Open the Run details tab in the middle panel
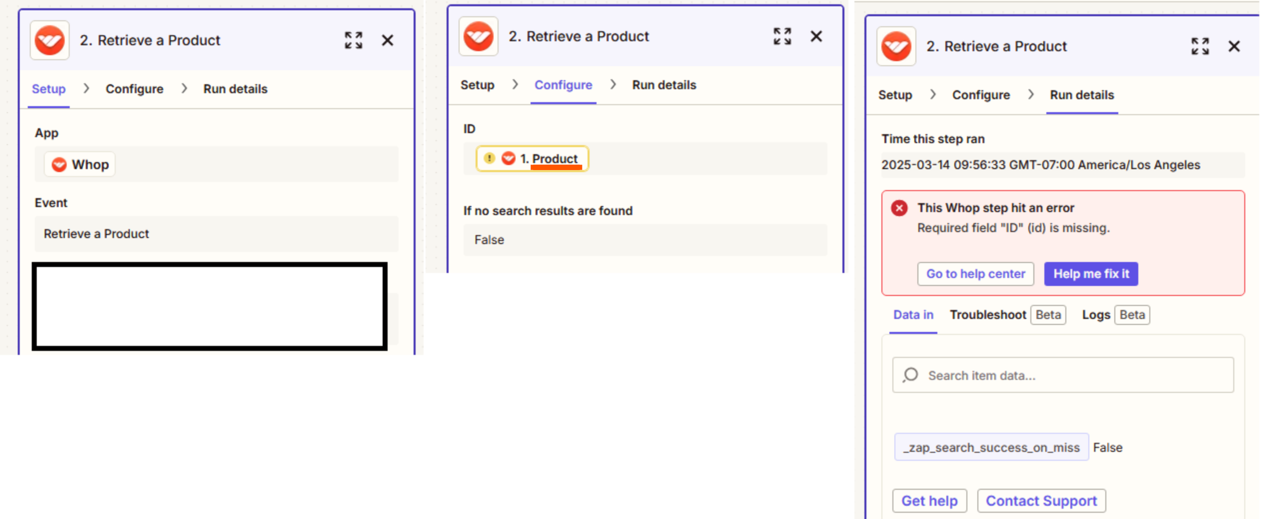 (664, 85)
